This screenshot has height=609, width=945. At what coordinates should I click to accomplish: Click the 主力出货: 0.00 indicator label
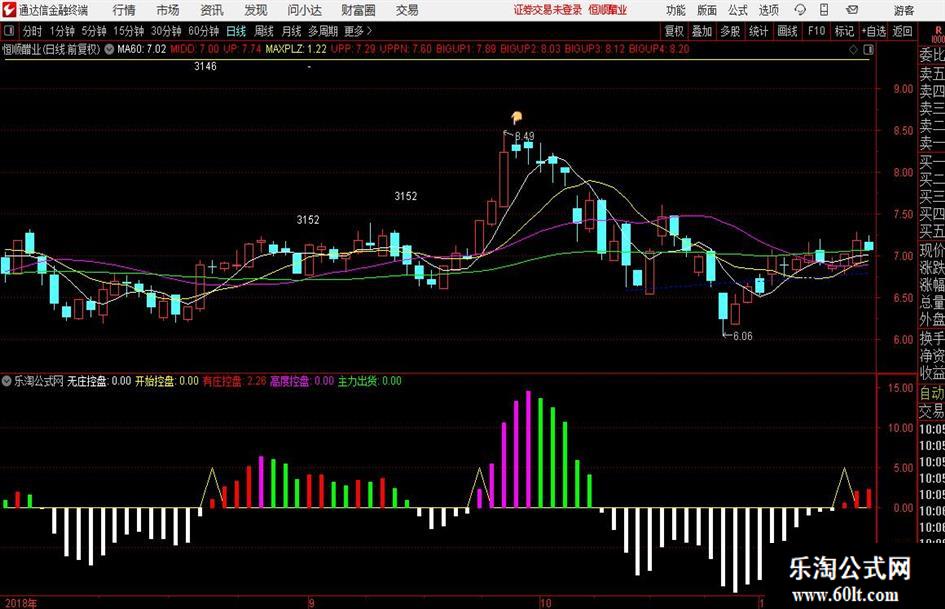[369, 381]
